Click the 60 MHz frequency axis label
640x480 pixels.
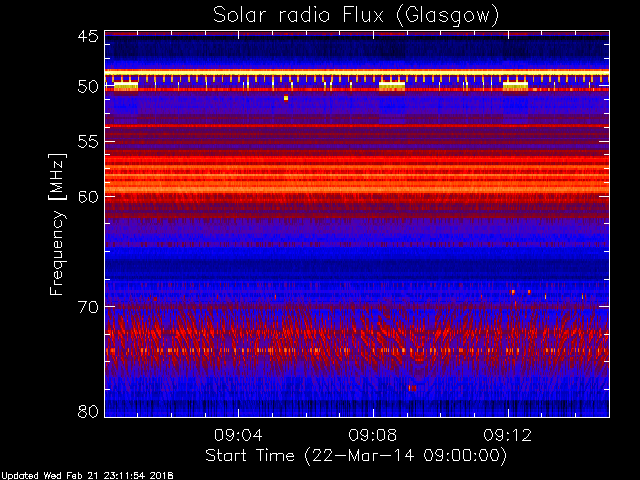point(88,197)
